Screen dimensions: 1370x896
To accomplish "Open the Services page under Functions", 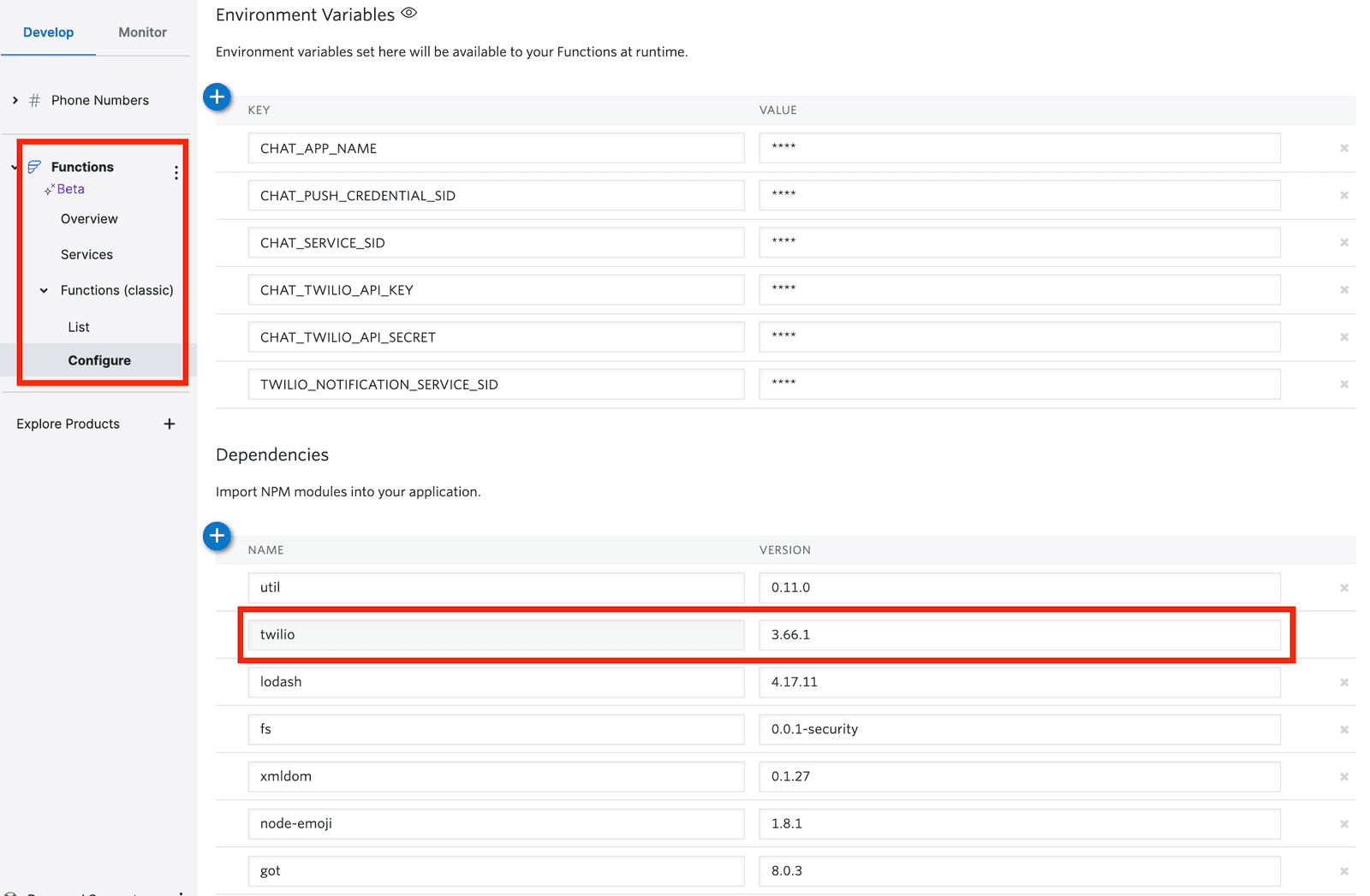I will (86, 253).
